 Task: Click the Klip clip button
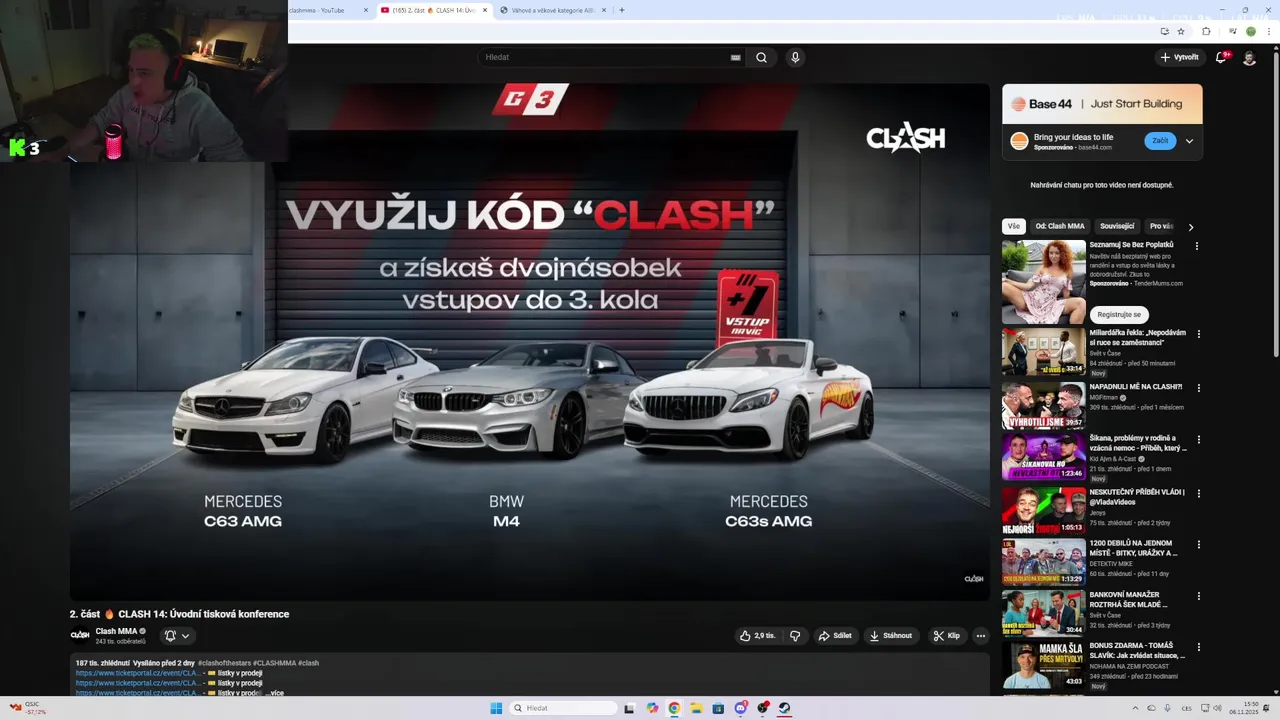(946, 635)
